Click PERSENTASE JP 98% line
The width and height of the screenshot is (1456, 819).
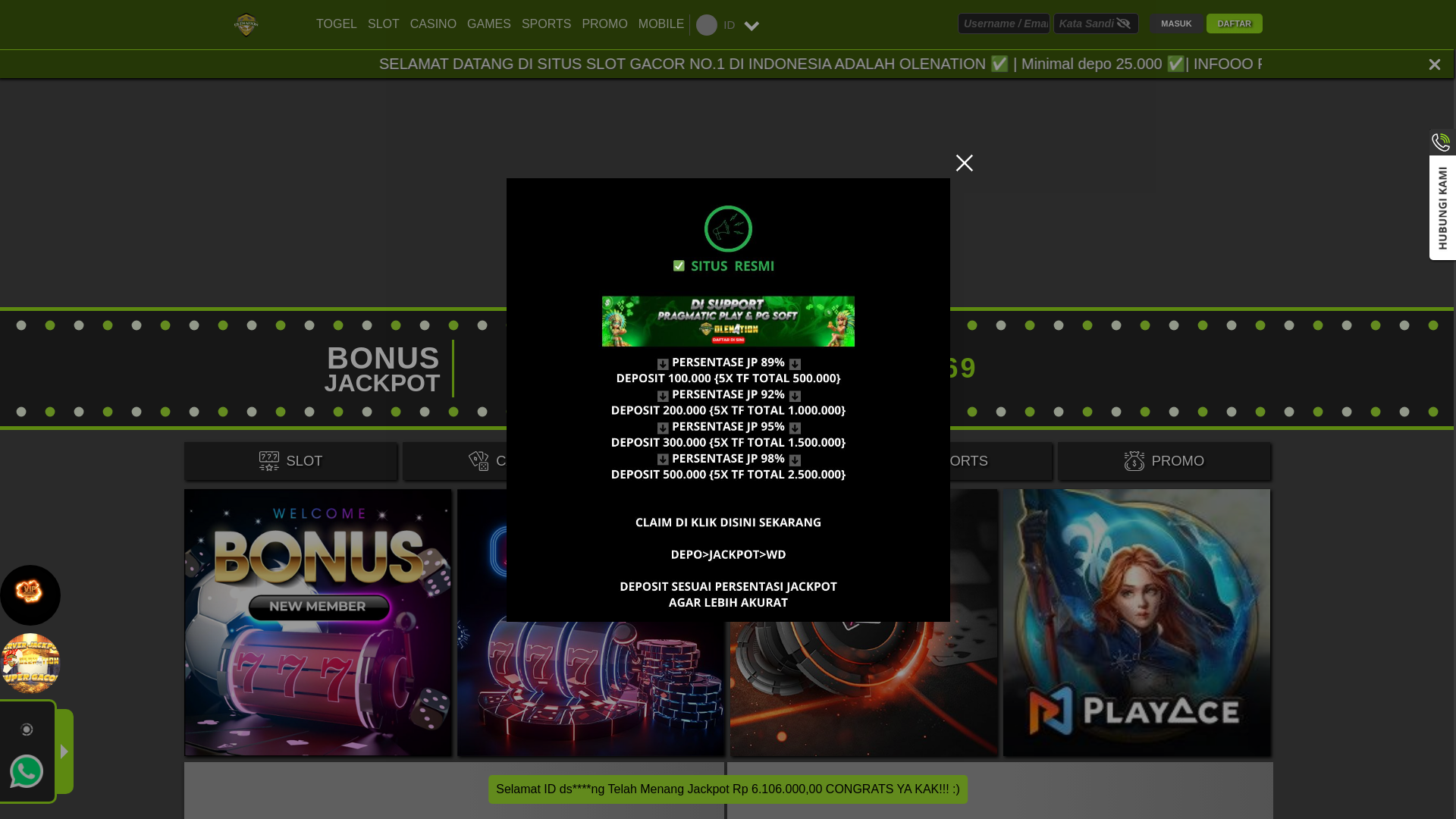click(728, 459)
